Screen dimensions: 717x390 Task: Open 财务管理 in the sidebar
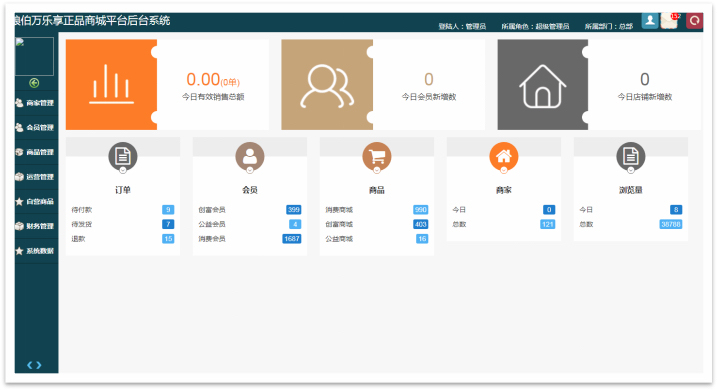click(36, 226)
